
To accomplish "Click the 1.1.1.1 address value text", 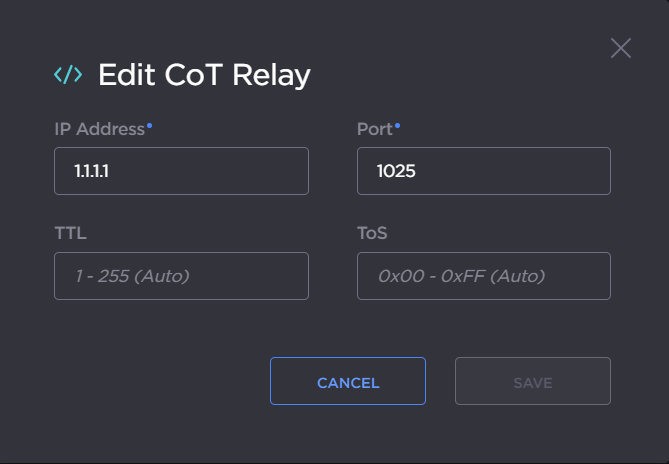I will [91, 172].
